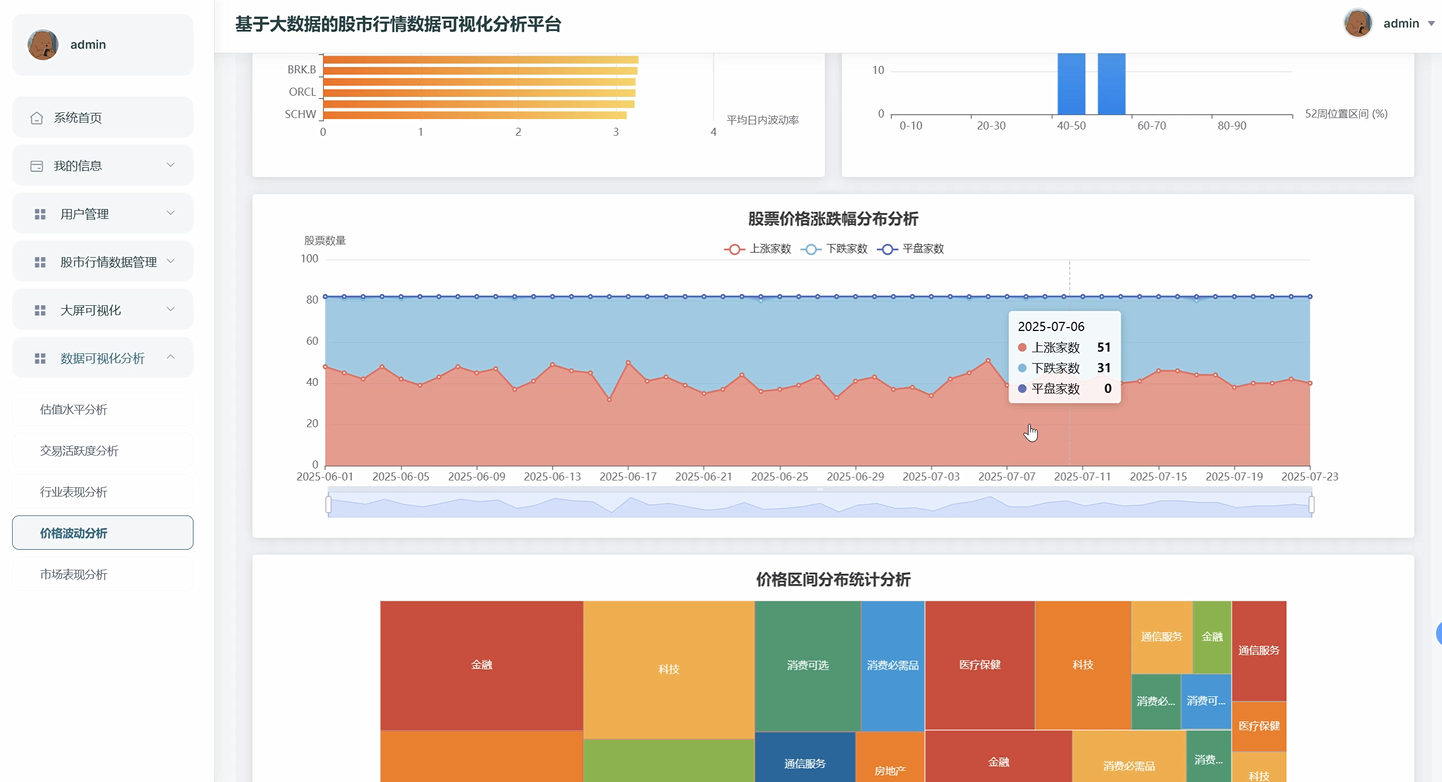Click the 房地产 treemap block
This screenshot has height=782, width=1442.
point(890,757)
